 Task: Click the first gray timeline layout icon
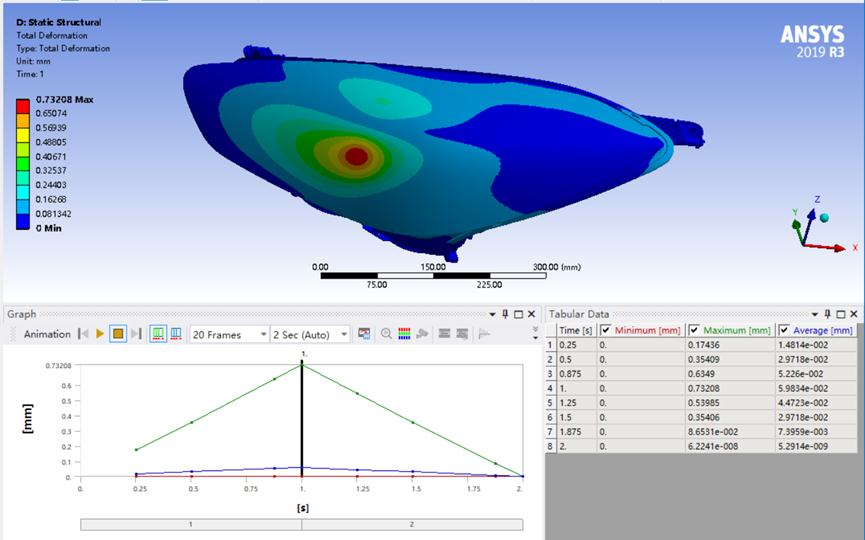pyautogui.click(x=445, y=334)
